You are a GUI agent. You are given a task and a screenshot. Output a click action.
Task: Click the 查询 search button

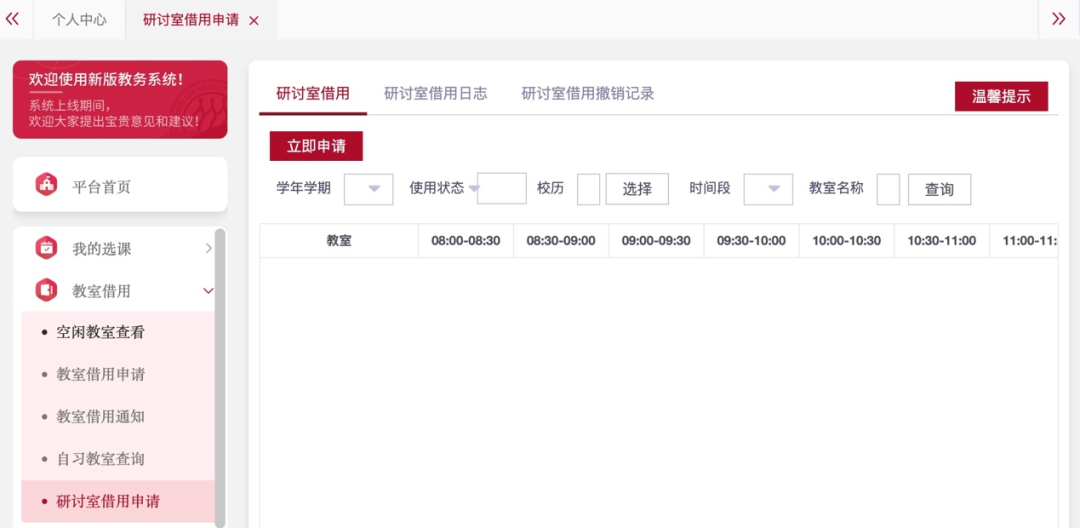pos(938,189)
